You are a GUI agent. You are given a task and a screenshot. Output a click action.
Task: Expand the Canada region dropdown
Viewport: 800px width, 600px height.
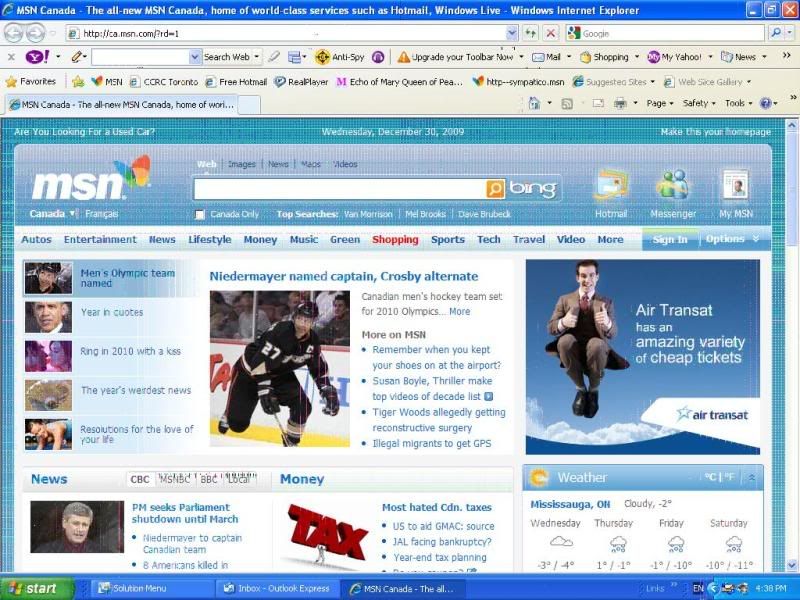tap(72, 213)
